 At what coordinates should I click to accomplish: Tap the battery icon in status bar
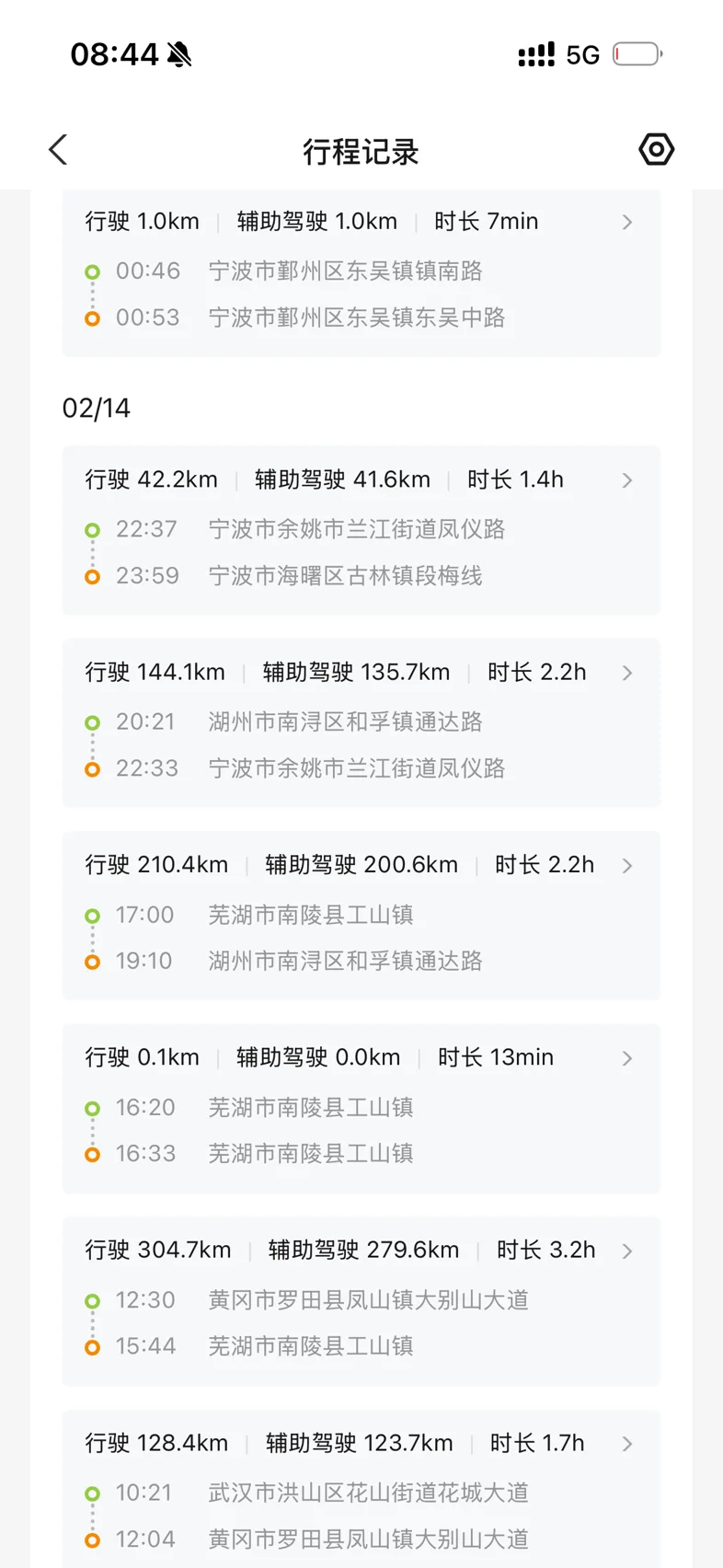pyautogui.click(x=637, y=54)
